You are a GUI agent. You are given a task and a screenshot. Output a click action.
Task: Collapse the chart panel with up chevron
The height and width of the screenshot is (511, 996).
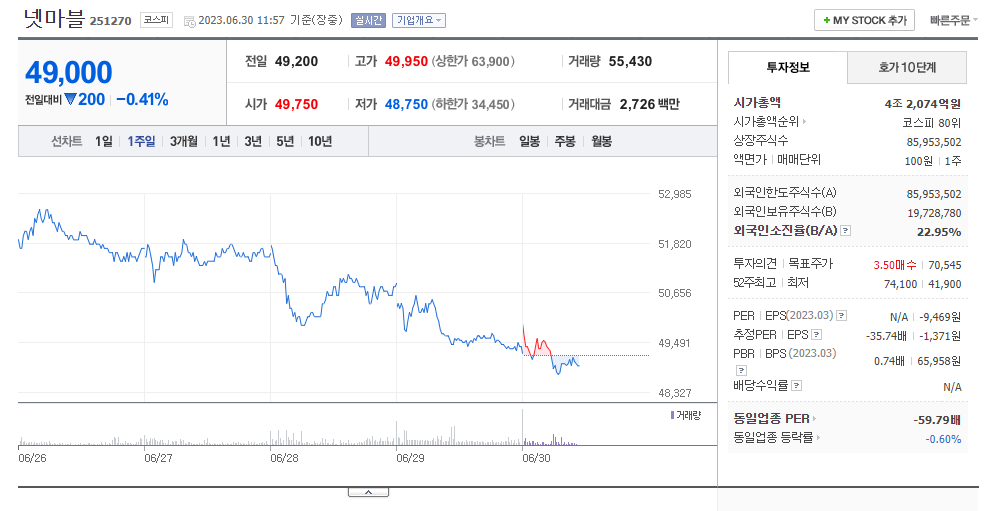(368, 492)
